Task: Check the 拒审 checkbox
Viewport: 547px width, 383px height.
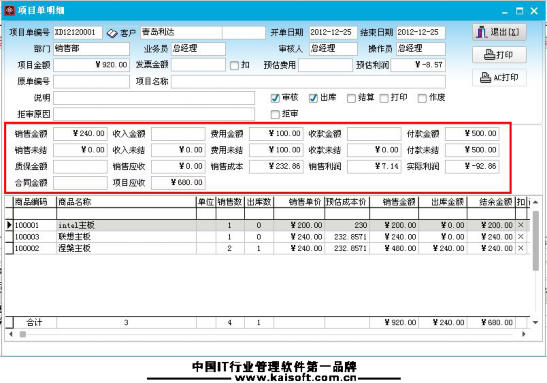Action: 275,114
